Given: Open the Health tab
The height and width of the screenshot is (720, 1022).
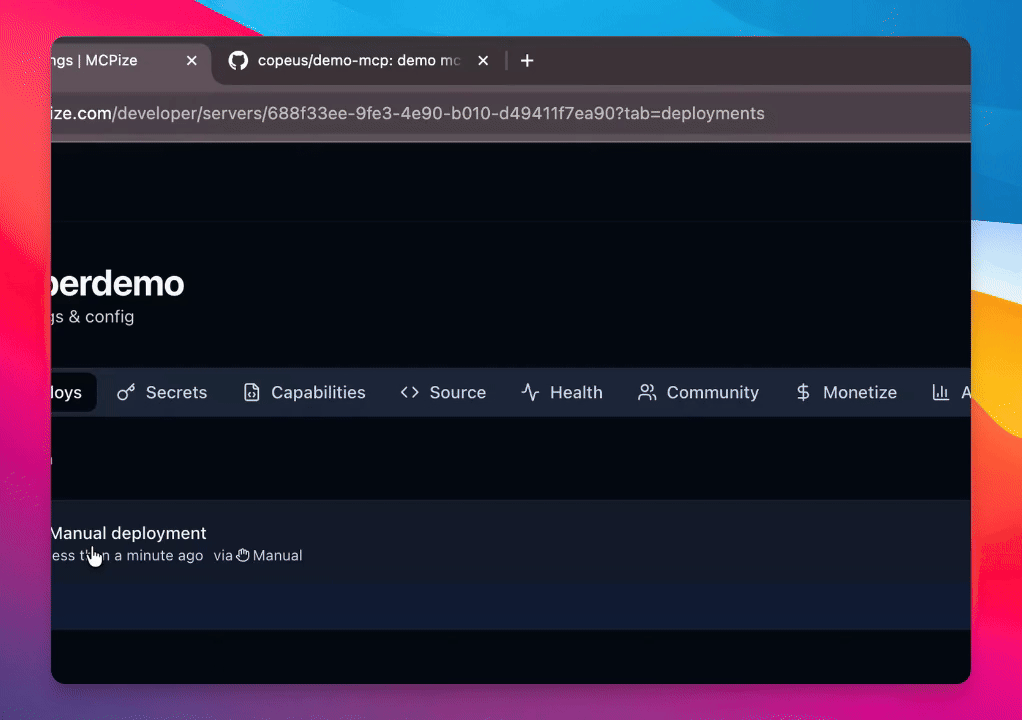Looking at the screenshot, I should tap(562, 392).
